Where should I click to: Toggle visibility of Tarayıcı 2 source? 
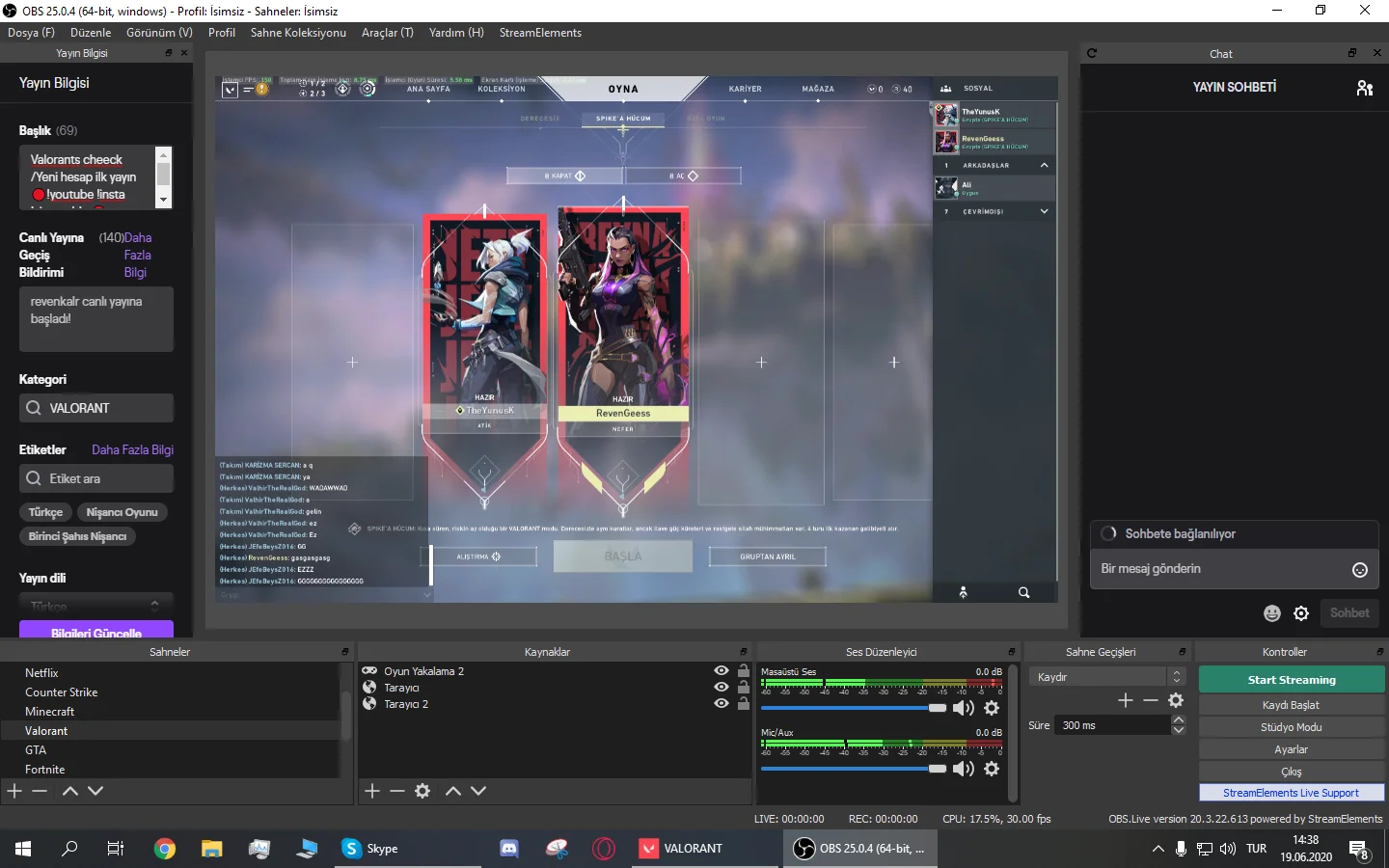click(721, 704)
